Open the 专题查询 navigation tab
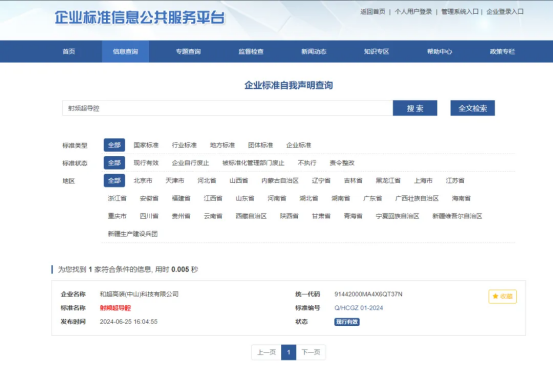 point(188,51)
